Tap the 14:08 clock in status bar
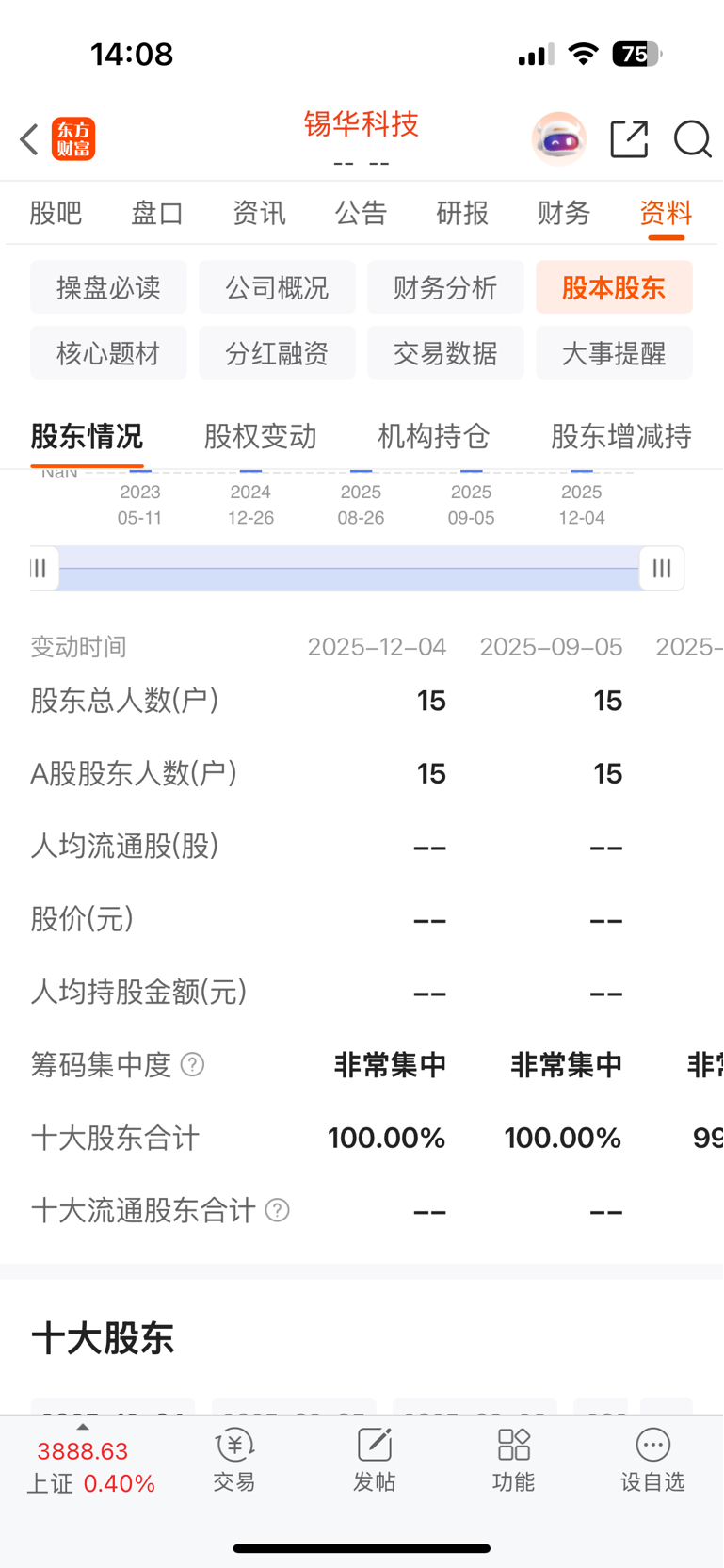Screen dimensions: 724x1568 (132, 55)
